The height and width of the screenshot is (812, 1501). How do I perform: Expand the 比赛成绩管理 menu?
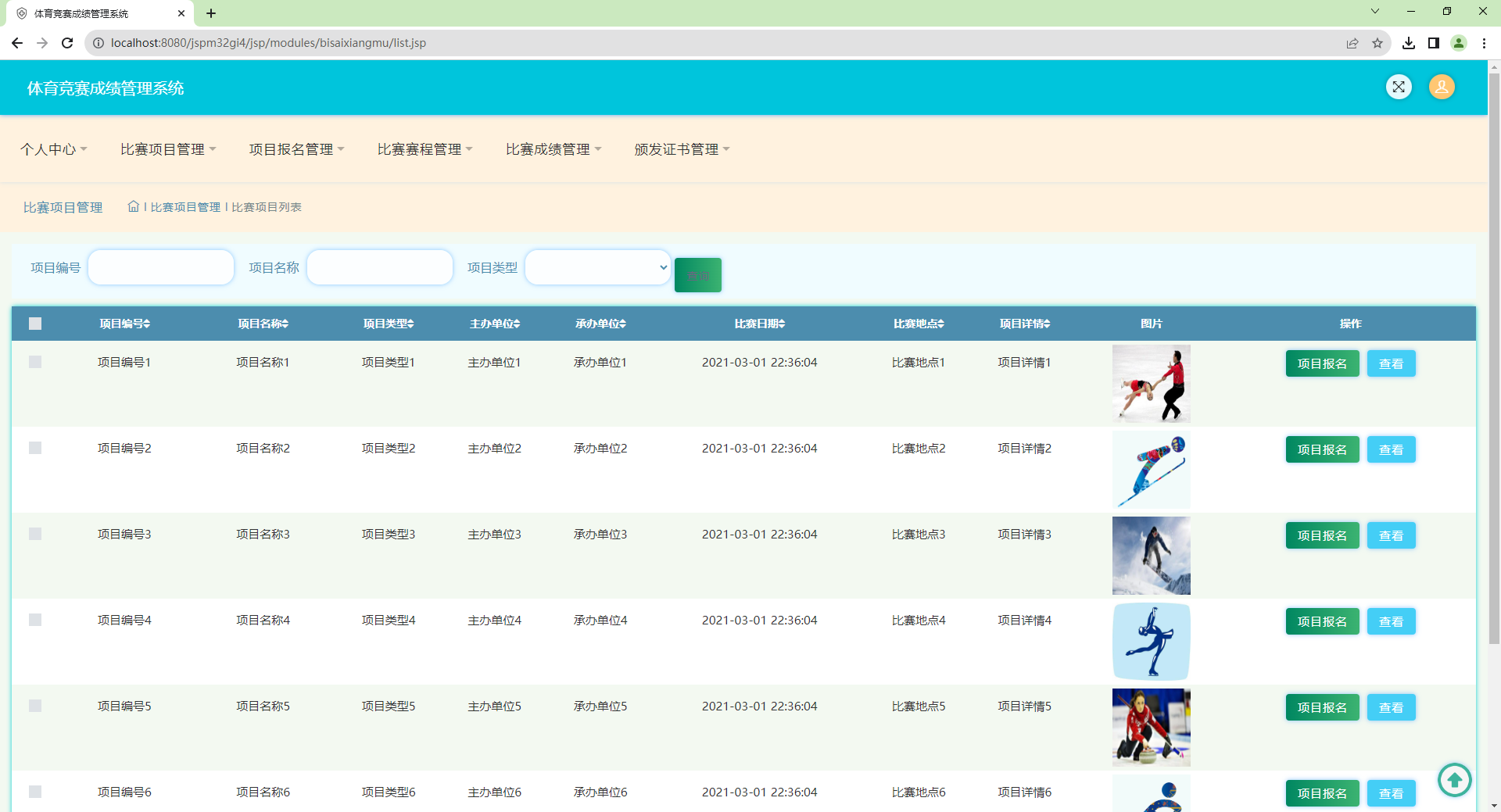click(553, 149)
